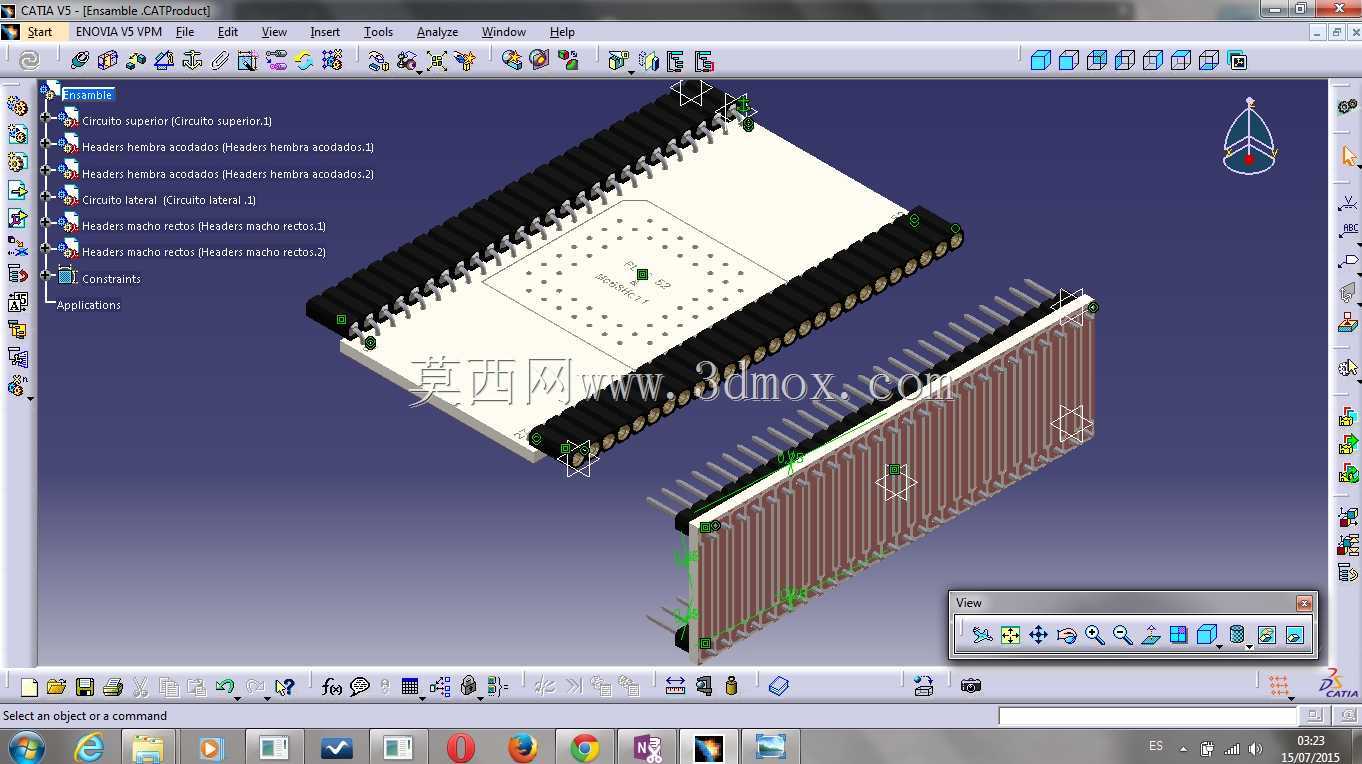Click the Applications tree entry
Screen dimensions: 1362x764
click(x=88, y=305)
